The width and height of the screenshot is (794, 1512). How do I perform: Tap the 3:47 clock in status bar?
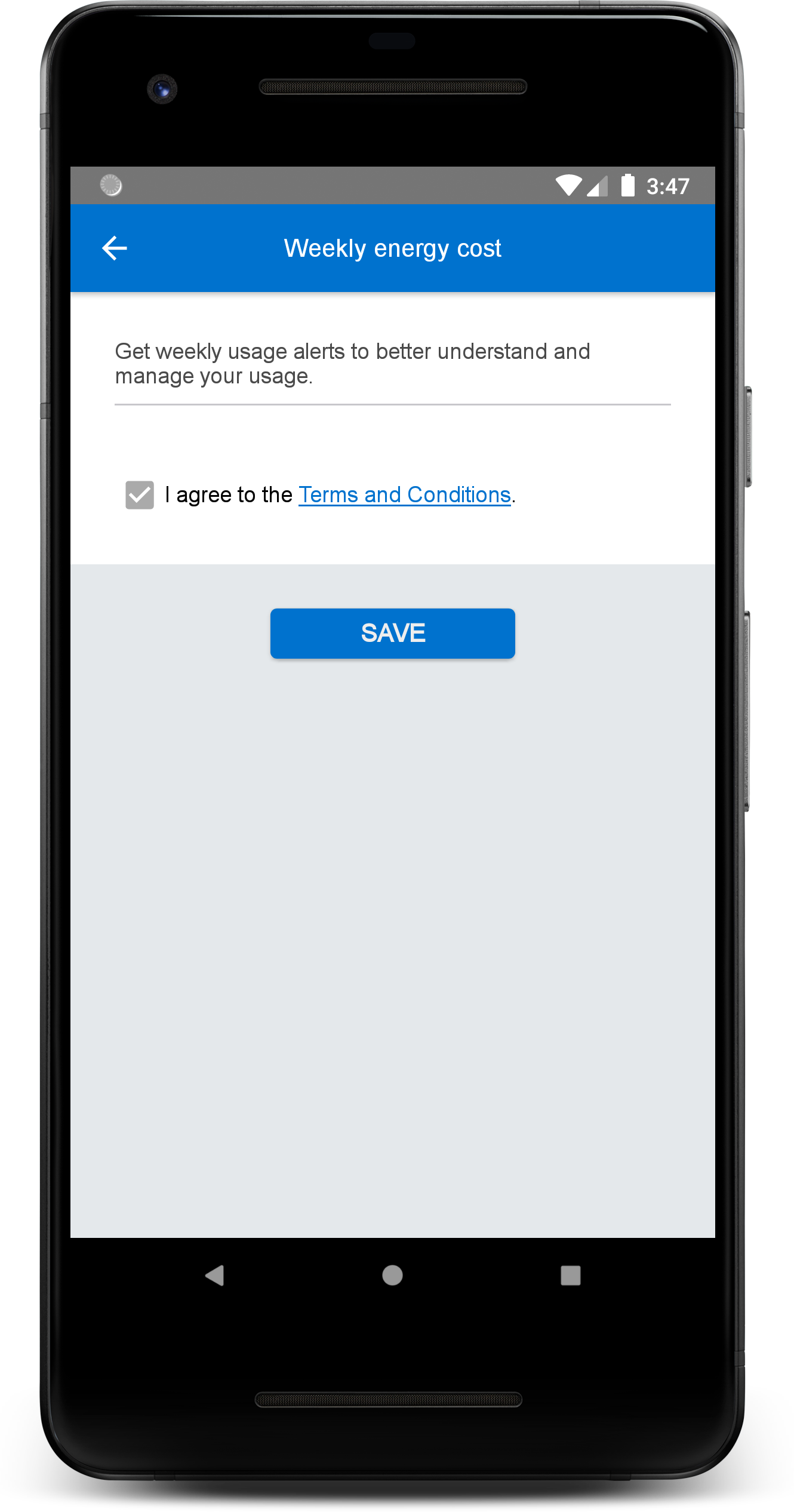[x=668, y=186]
